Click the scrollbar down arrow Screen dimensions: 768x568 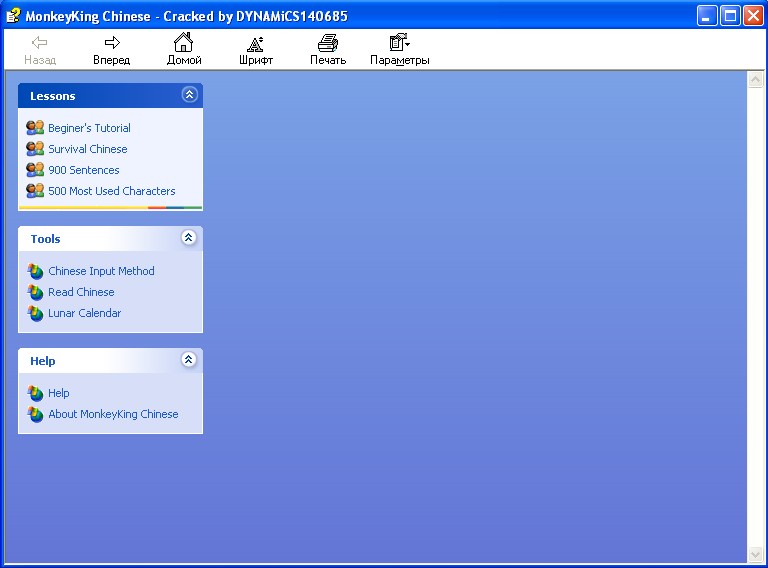(756, 555)
